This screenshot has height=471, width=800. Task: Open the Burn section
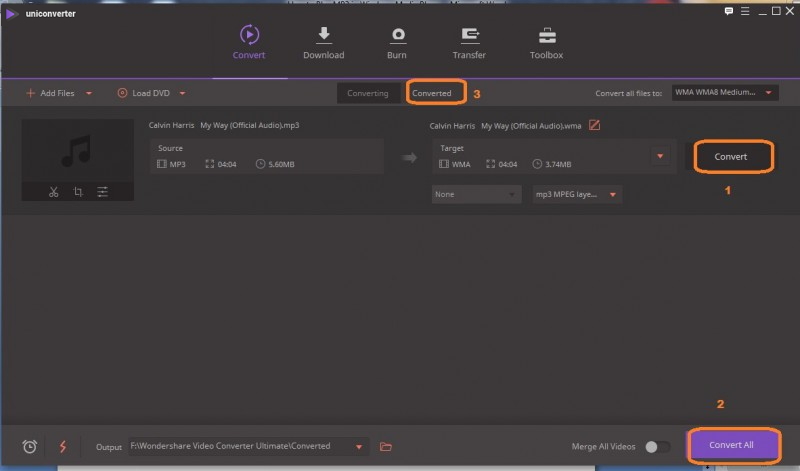(397, 42)
